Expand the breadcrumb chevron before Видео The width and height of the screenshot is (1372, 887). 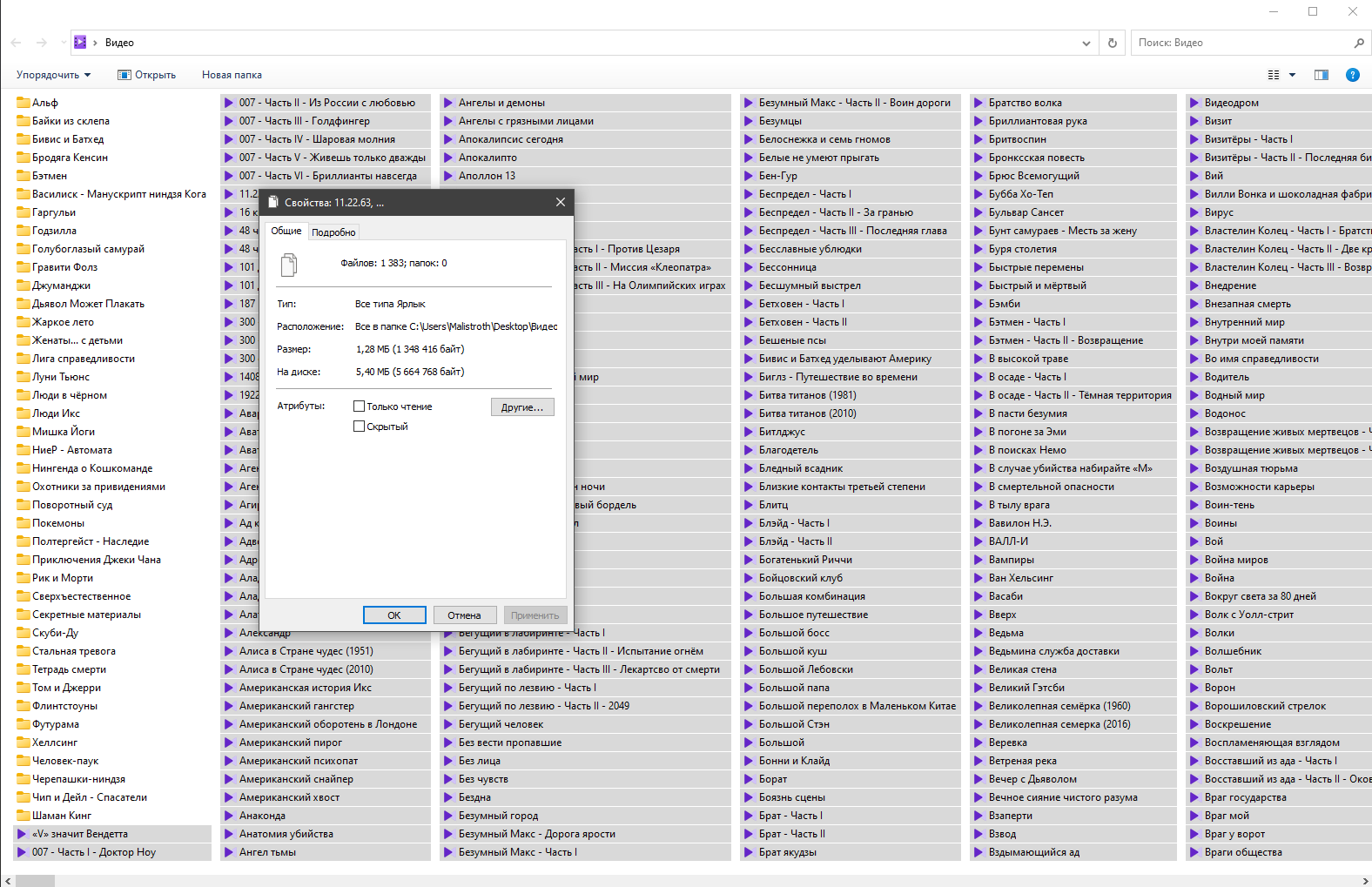95,43
